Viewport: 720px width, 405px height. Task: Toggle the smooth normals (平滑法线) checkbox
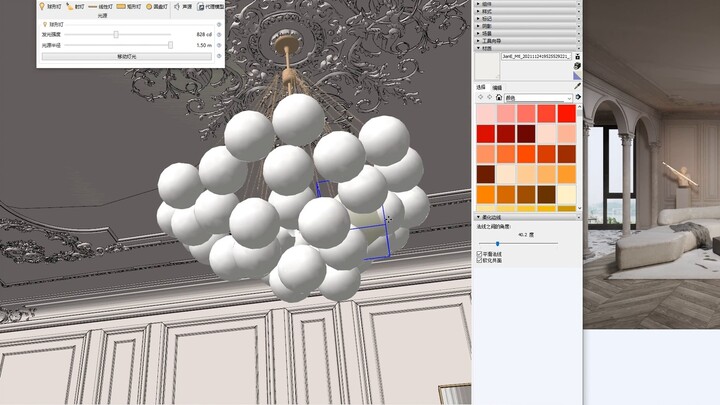tap(479, 254)
